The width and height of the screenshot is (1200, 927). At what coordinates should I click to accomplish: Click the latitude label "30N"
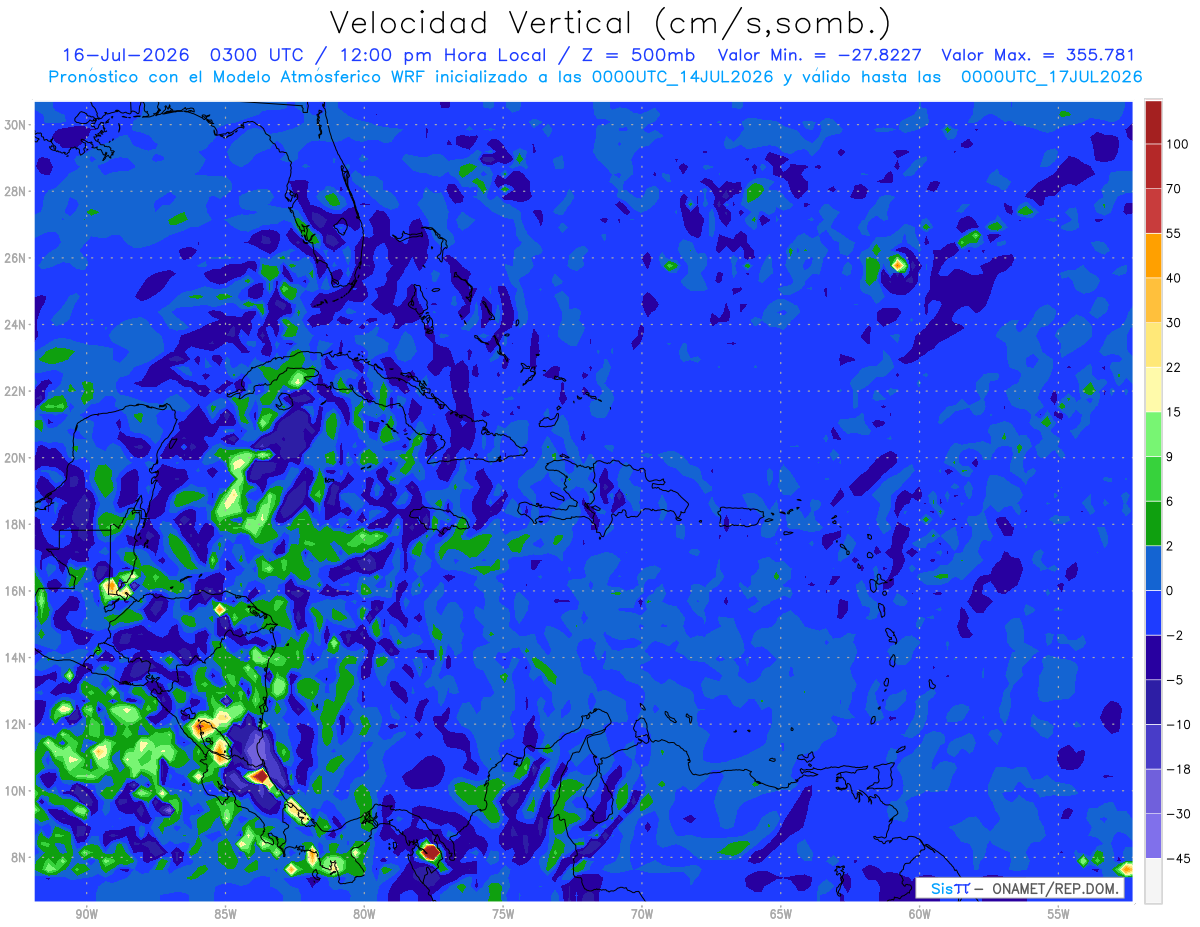17,124
